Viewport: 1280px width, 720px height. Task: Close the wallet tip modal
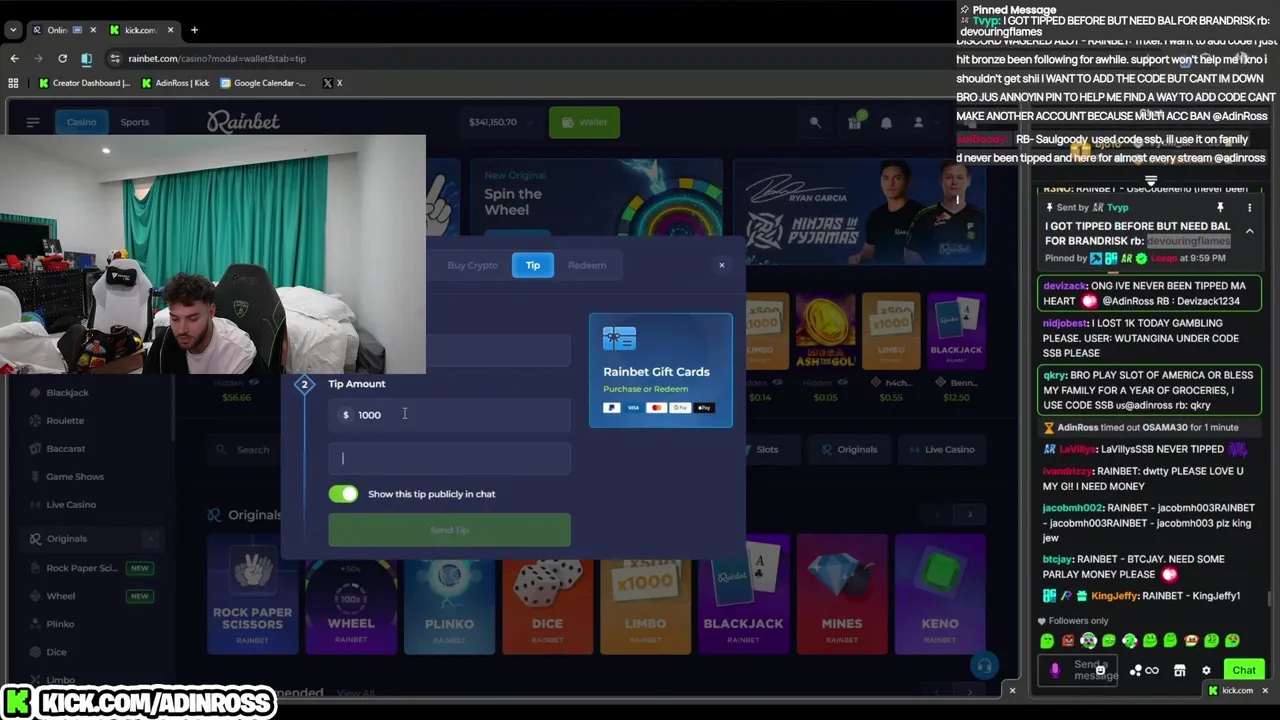coord(722,265)
